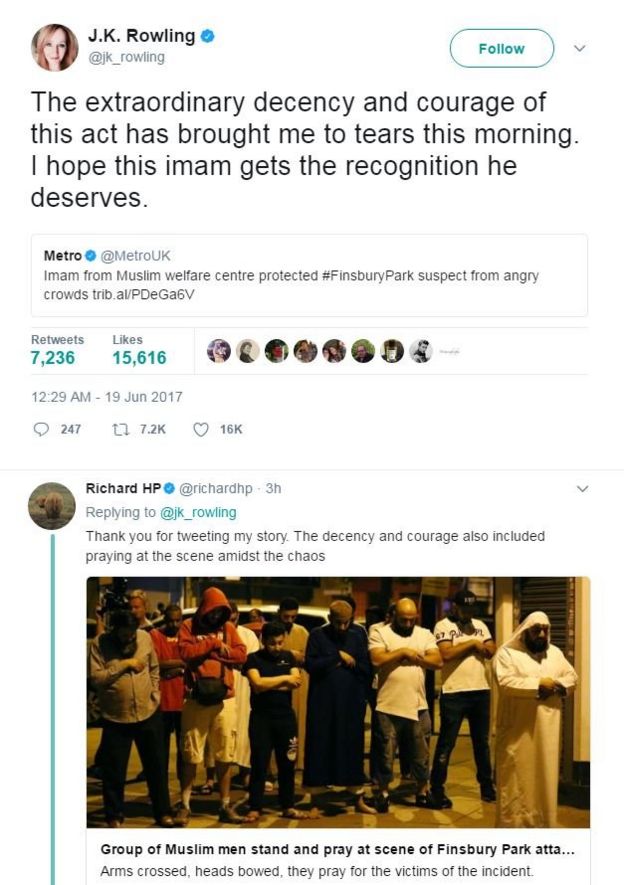This screenshot has width=624, height=885.
Task: Click the 12:29 AM - 19 Jun 2017 timestamp
Action: click(x=107, y=397)
